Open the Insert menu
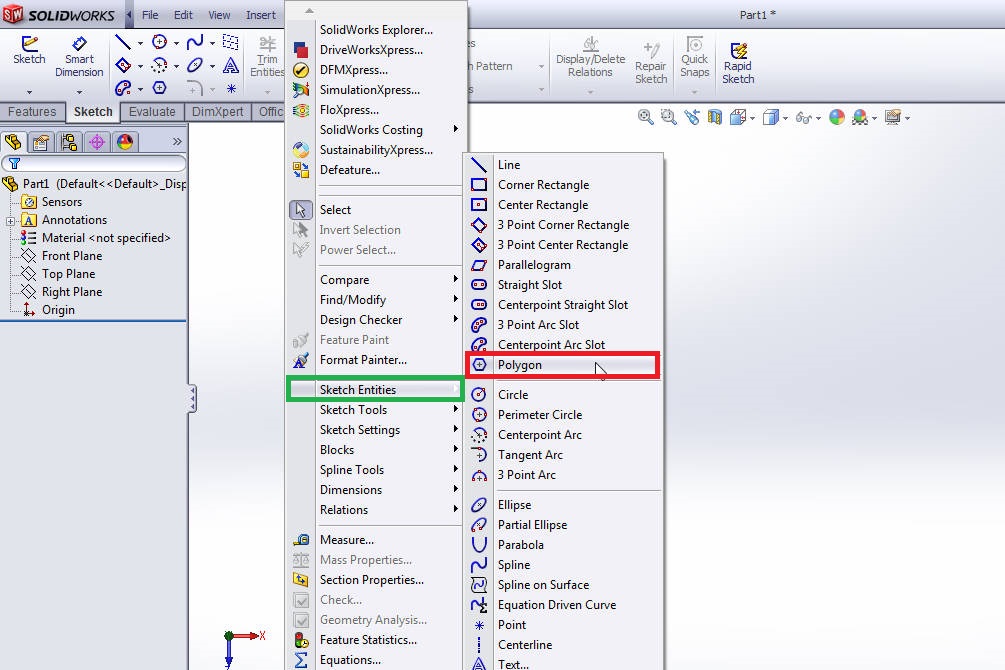The image size is (1005, 670). click(x=261, y=15)
